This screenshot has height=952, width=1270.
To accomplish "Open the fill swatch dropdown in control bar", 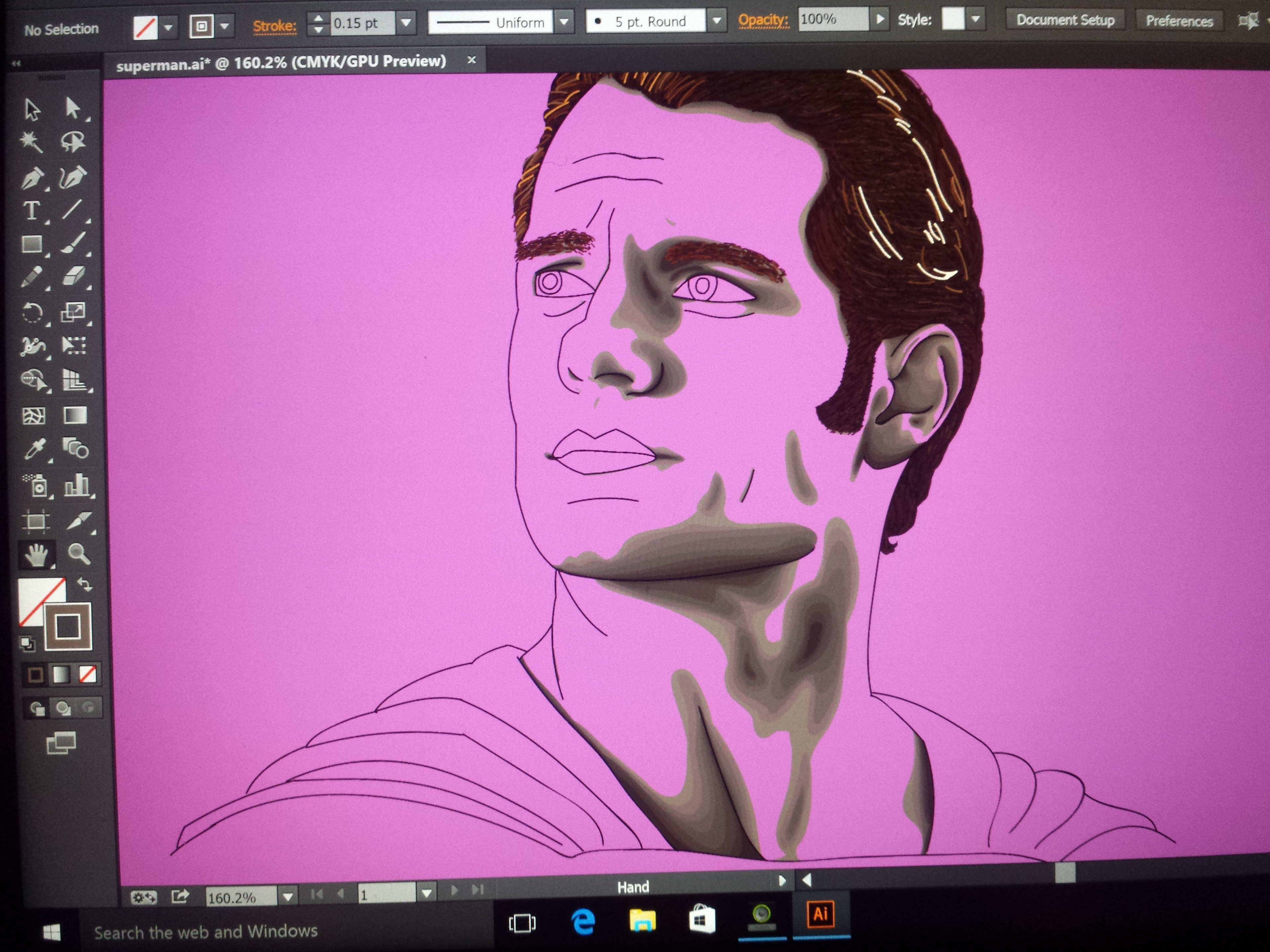I will 168,27.
